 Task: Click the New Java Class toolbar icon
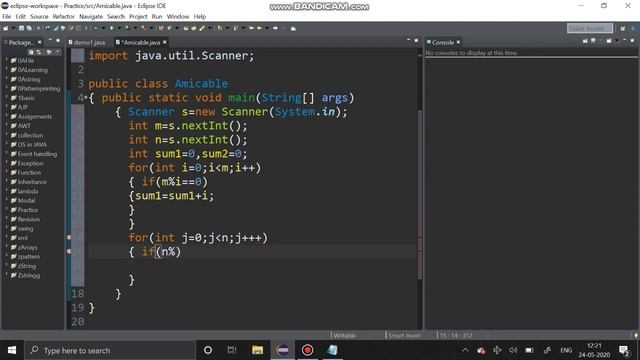pos(169,28)
